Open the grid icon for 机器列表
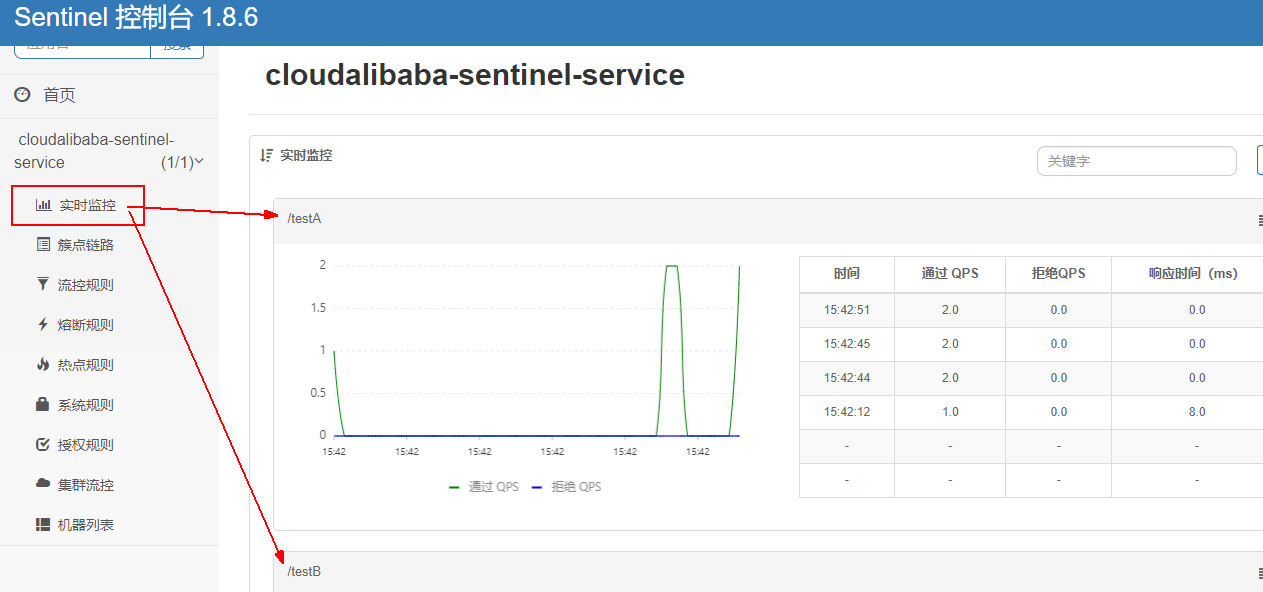Screen dimensions: 1263x592 43,524
